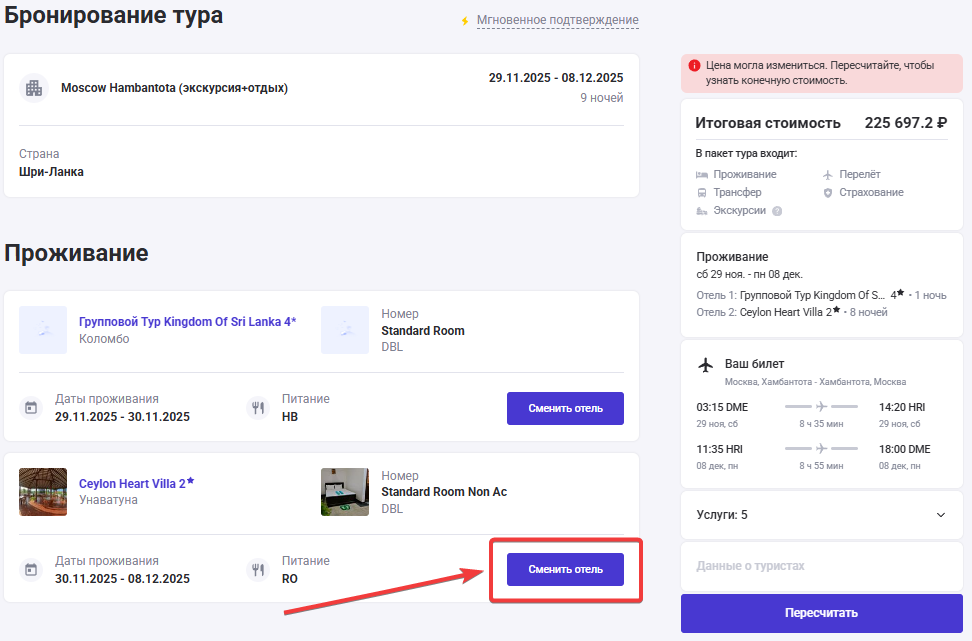The image size is (972, 641).
Task: Click the lightning bolt instant confirmation icon
Action: pos(464,21)
